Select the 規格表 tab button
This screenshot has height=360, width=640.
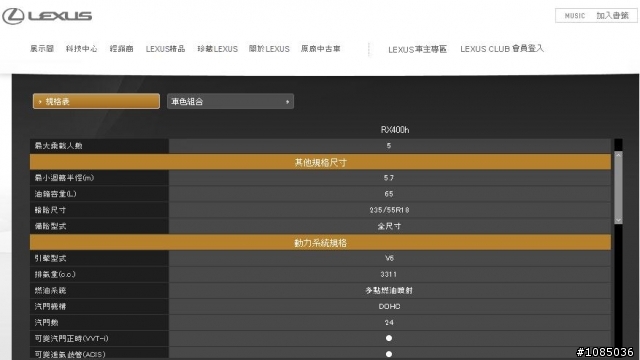coord(96,101)
